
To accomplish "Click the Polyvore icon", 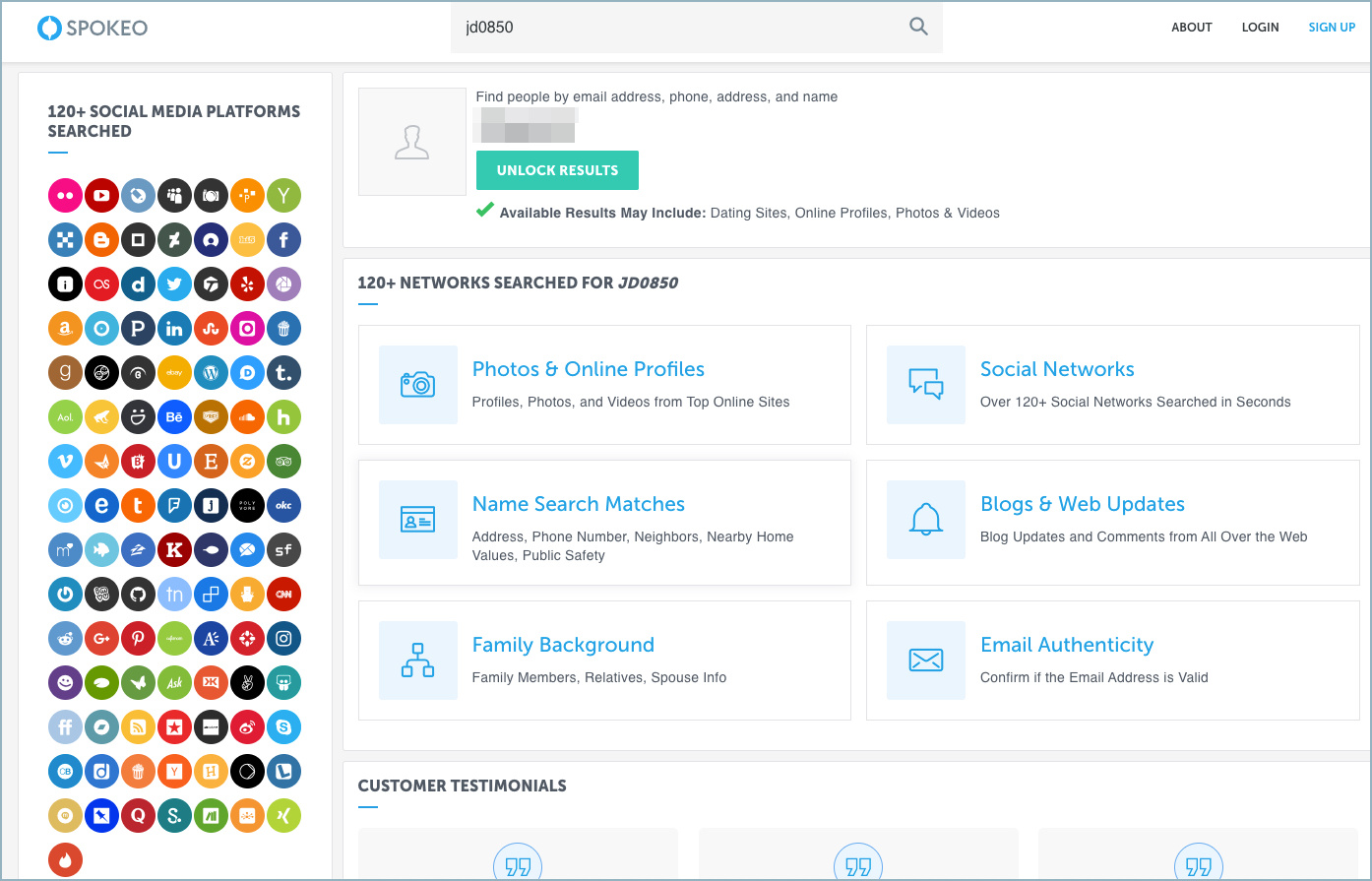I will coord(247,506).
